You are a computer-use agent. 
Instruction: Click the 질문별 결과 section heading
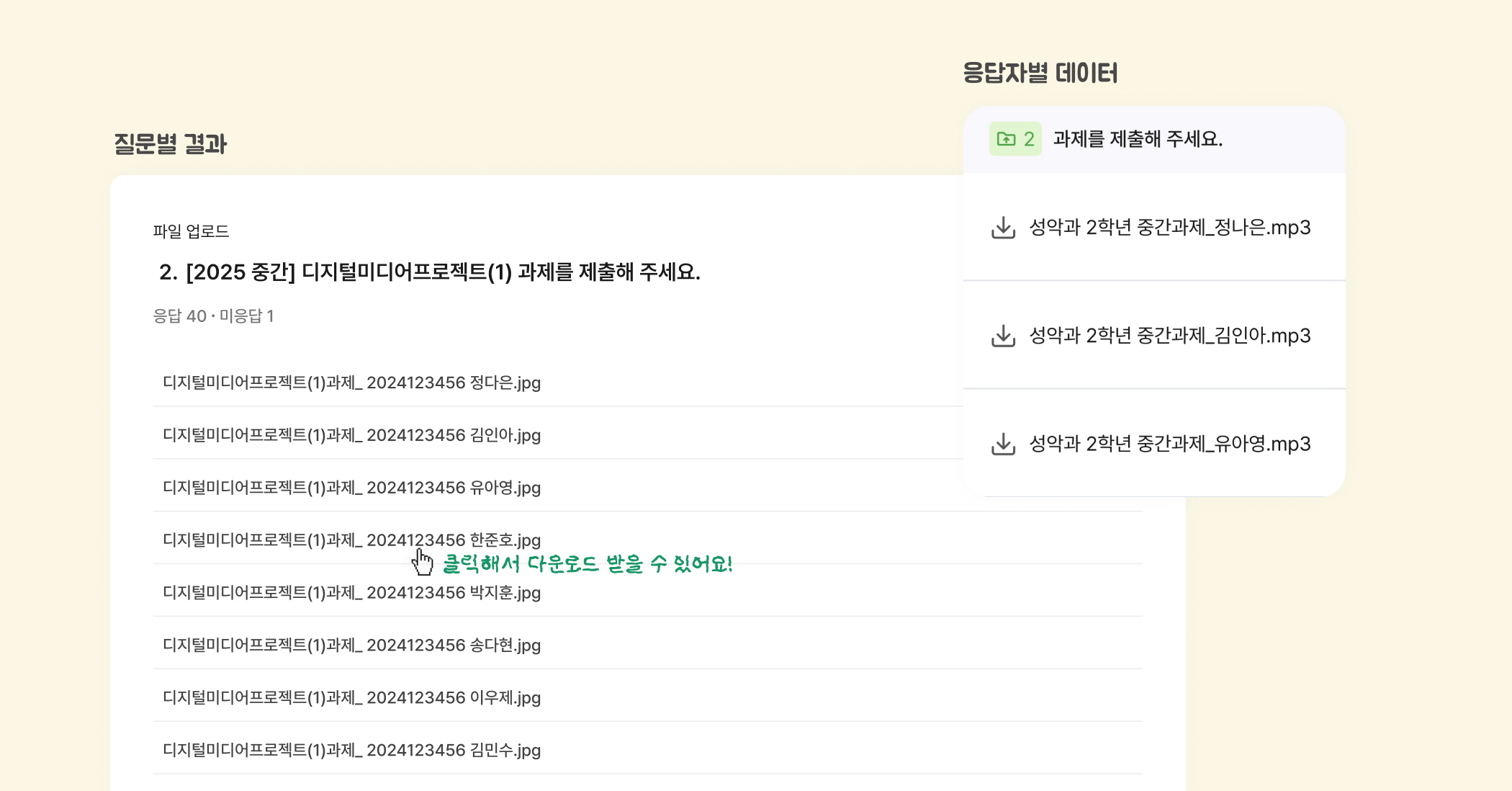(171, 144)
